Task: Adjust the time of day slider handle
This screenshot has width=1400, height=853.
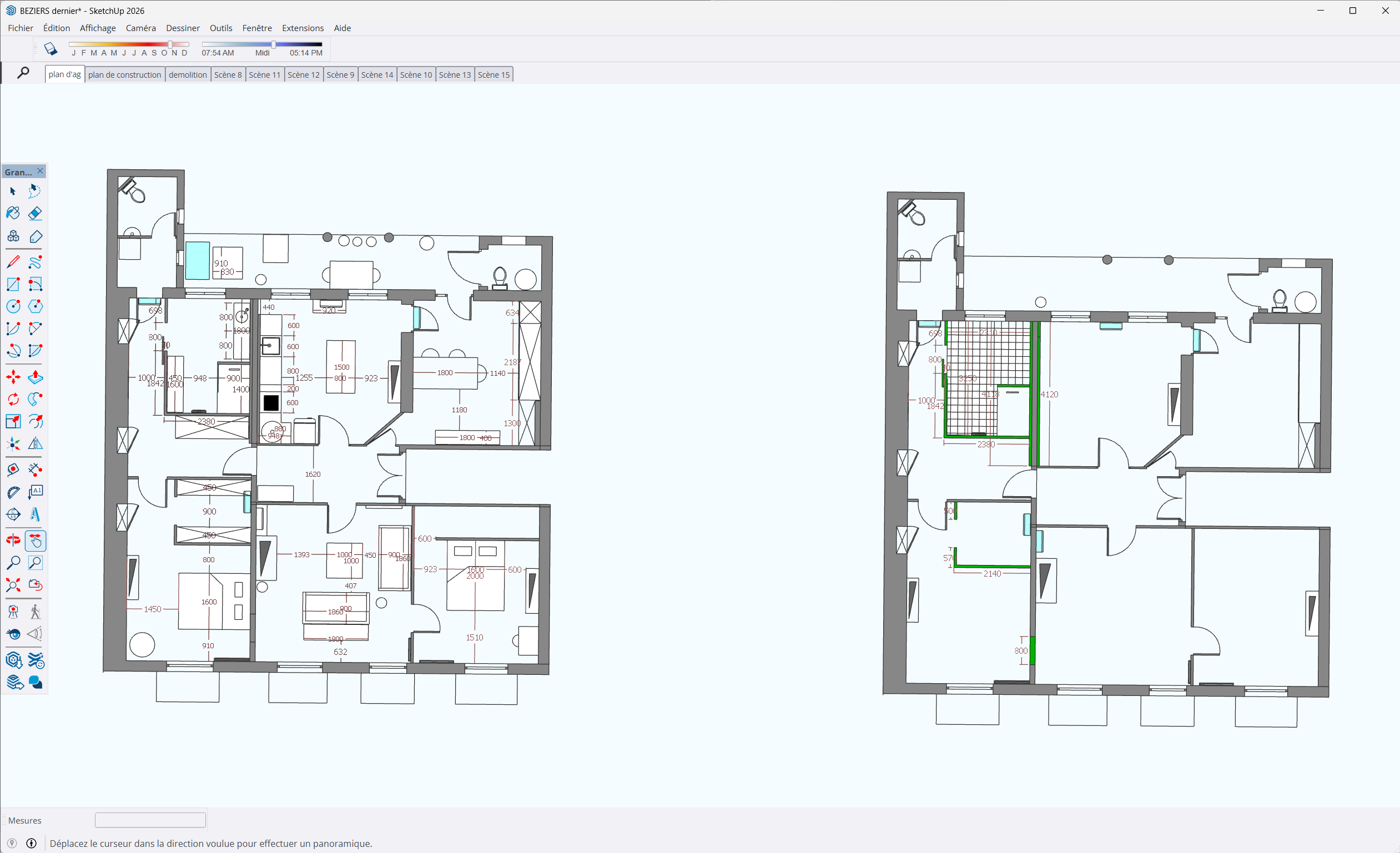Action: [x=273, y=44]
